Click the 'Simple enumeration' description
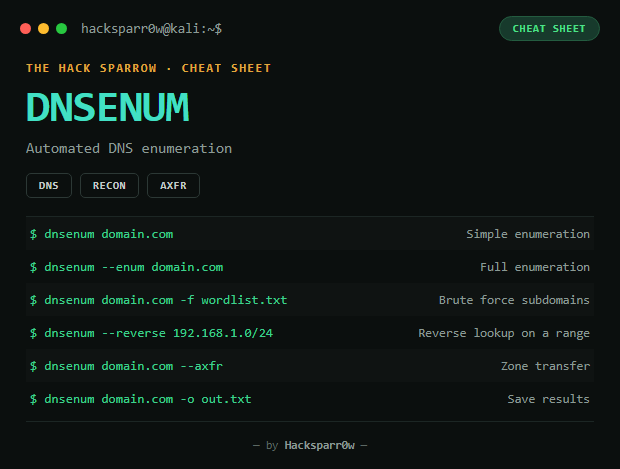The height and width of the screenshot is (469, 620). [x=528, y=234]
